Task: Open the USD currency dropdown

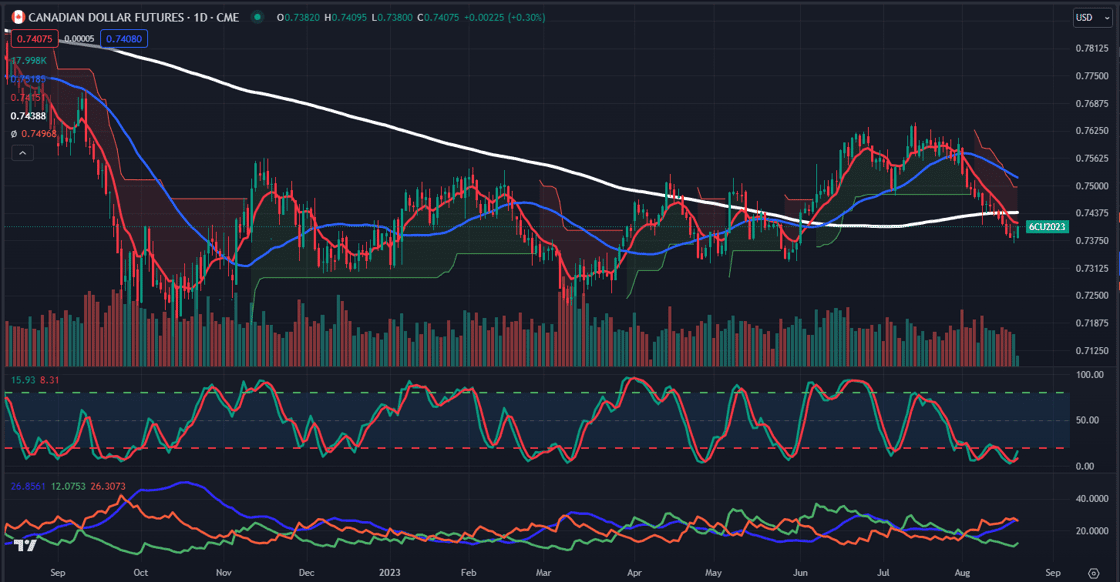Action: pos(1092,17)
